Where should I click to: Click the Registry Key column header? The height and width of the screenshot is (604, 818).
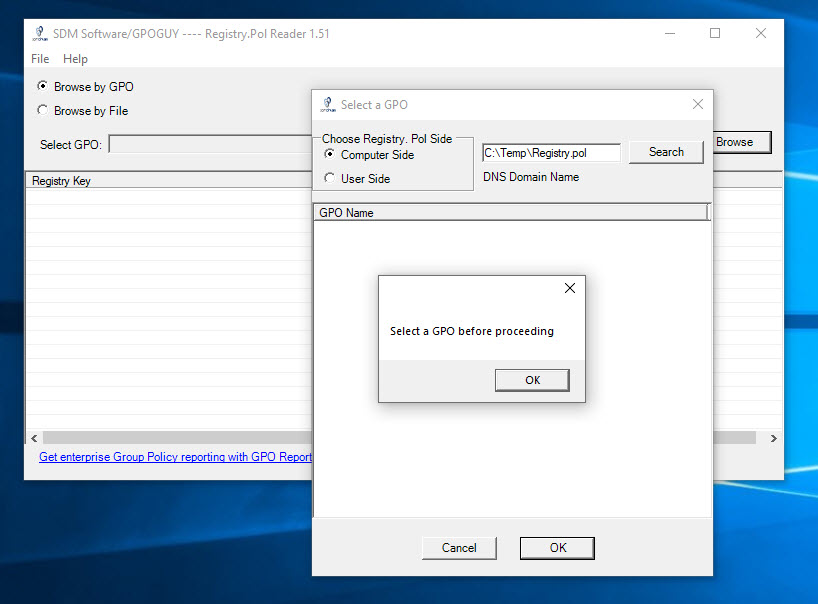coord(169,180)
